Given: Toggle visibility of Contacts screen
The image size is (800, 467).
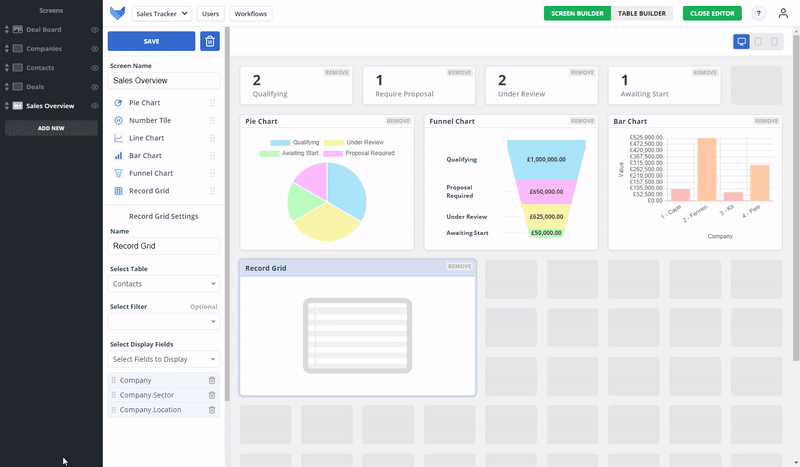Looking at the screenshot, I should pos(94,68).
